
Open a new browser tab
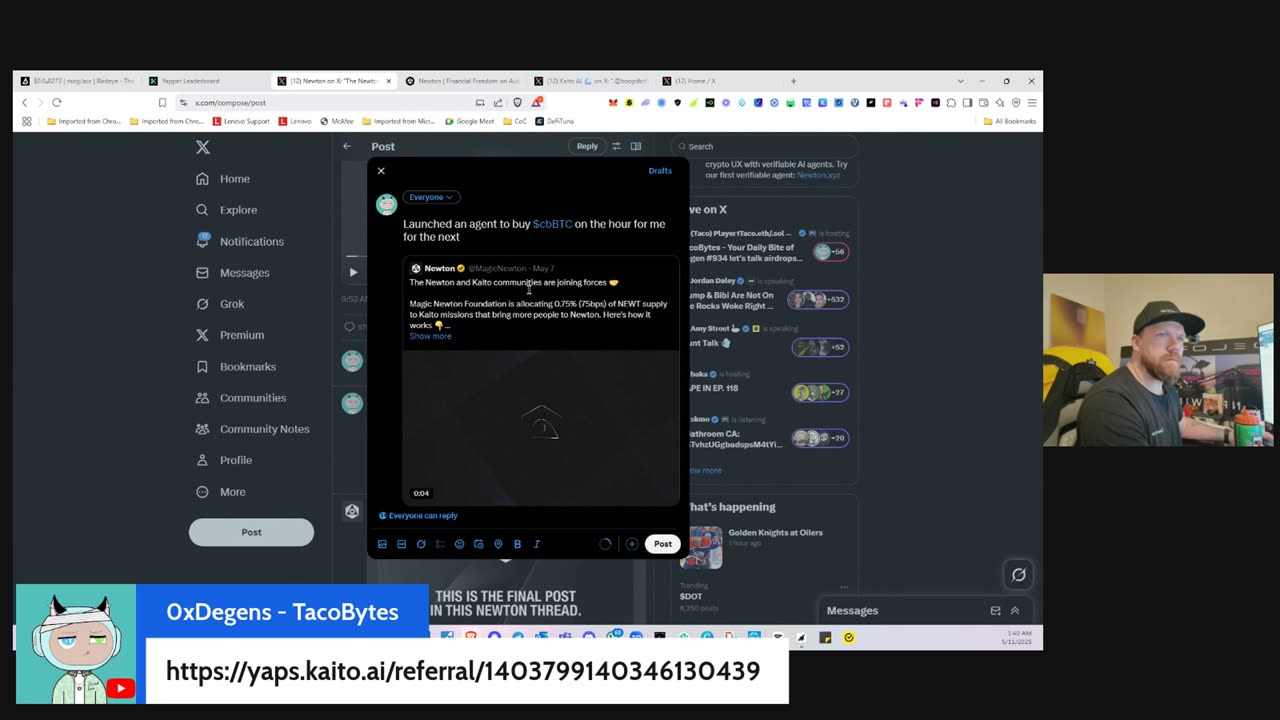[x=793, y=81]
